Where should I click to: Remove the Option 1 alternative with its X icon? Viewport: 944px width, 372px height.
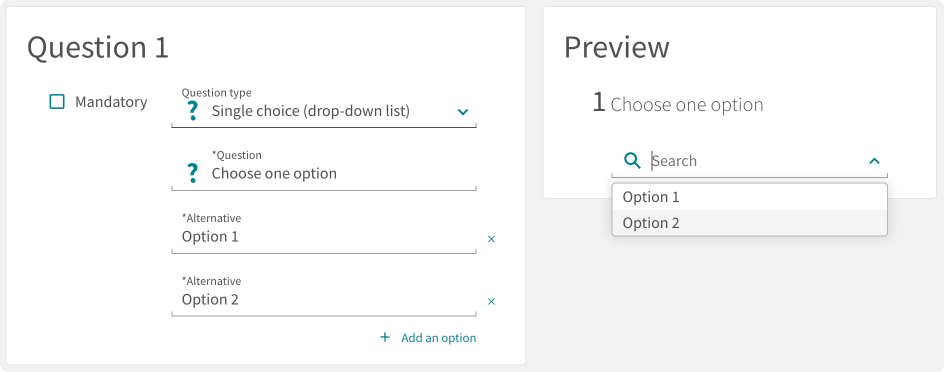[491, 239]
